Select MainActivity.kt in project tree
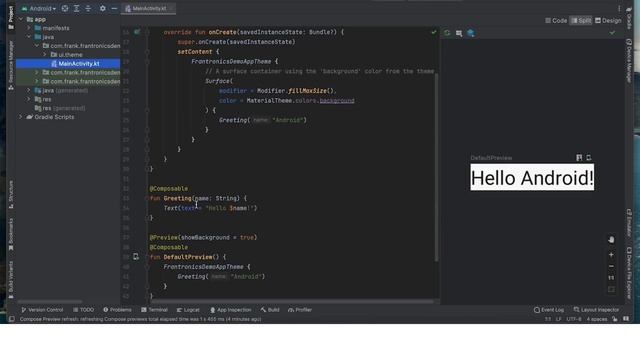This screenshot has width=640, height=360. click(68, 64)
